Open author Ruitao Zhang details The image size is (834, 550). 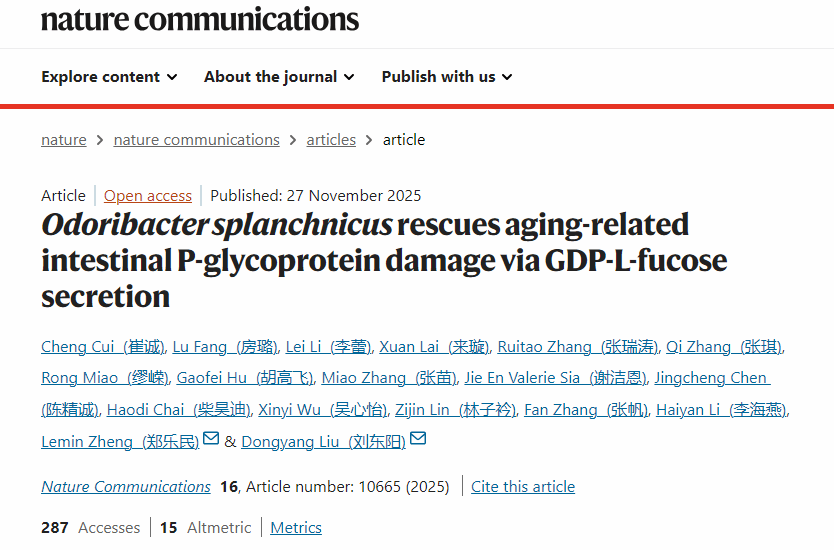pyautogui.click(x=578, y=347)
